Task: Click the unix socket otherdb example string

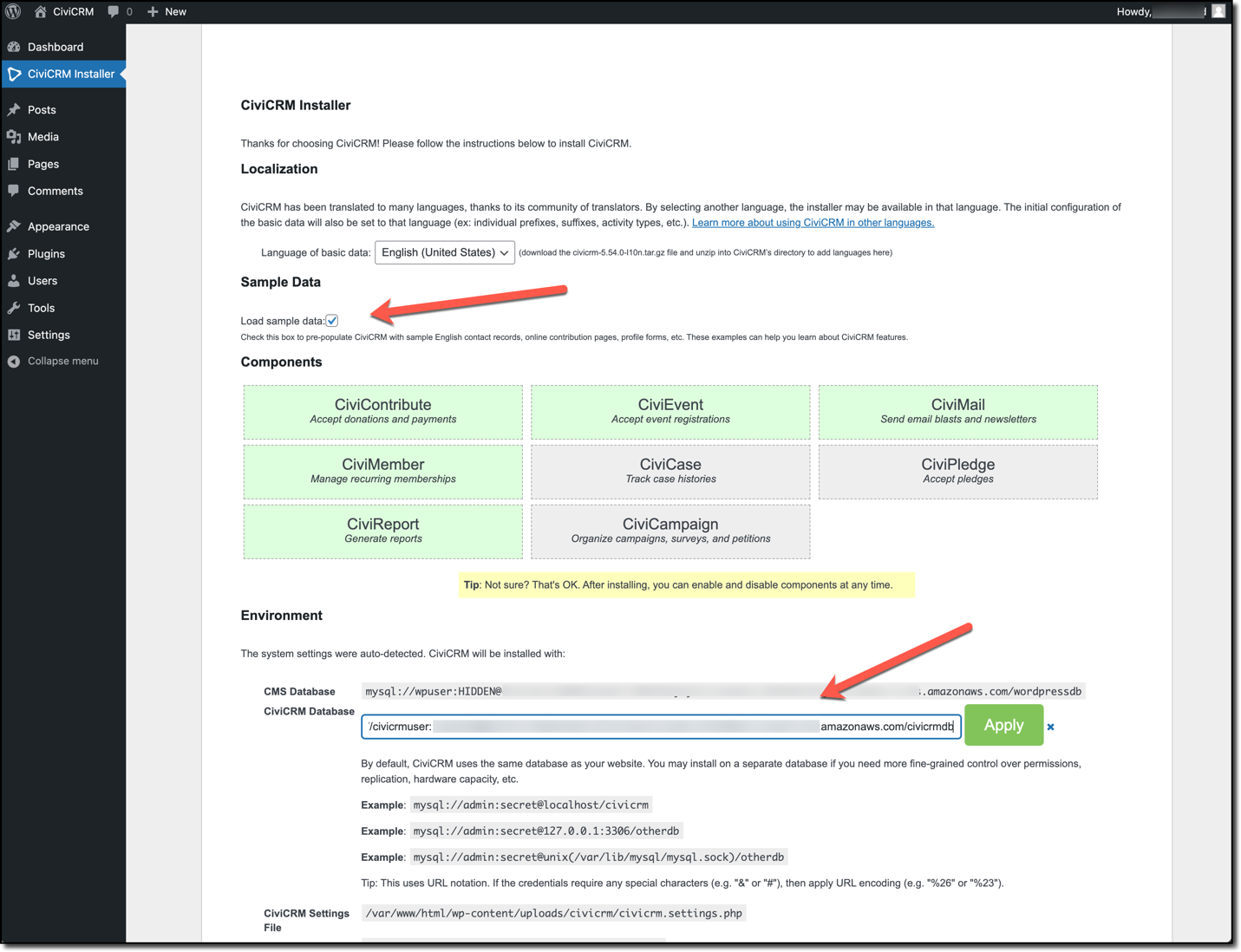Action: 598,857
